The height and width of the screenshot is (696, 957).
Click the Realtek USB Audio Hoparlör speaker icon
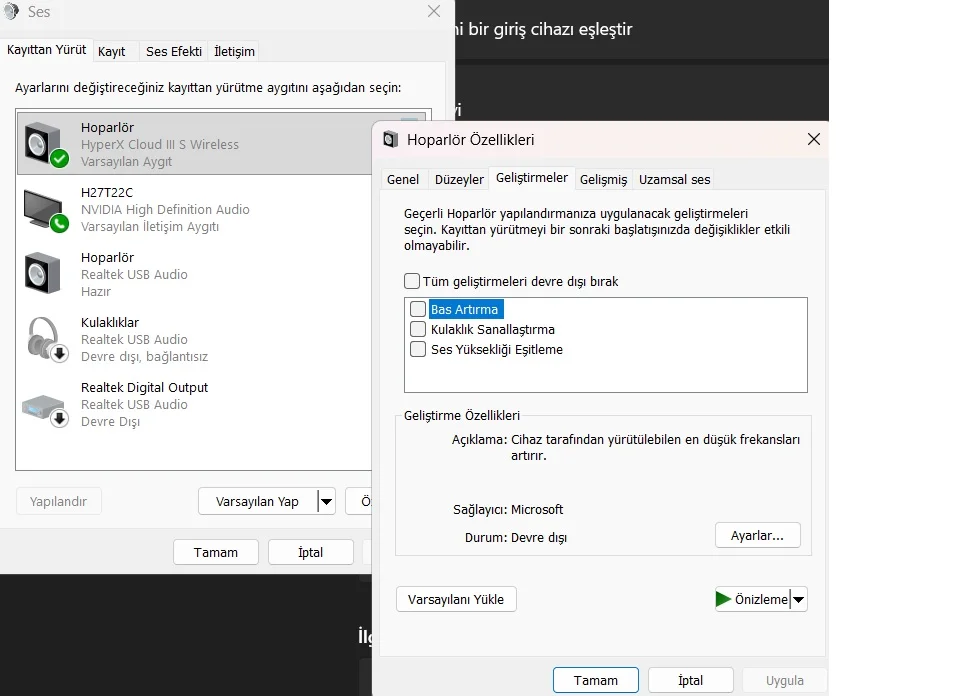coord(42,274)
